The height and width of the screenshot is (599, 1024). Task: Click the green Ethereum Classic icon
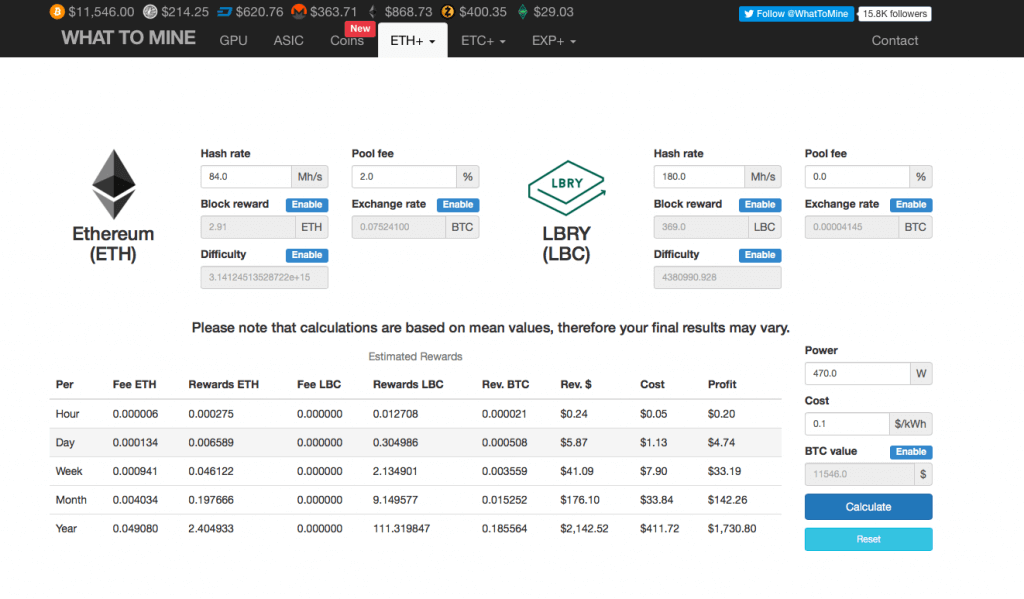[522, 12]
